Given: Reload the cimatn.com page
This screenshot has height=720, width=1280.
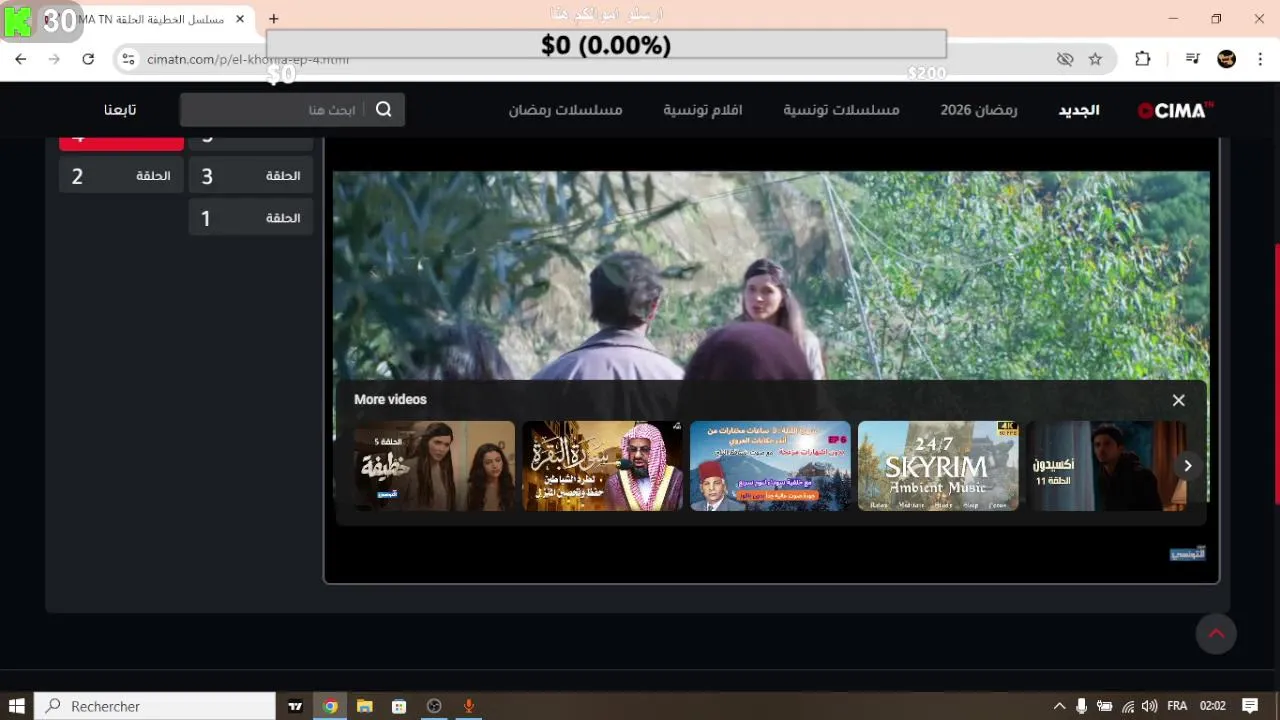Looking at the screenshot, I should tap(88, 59).
